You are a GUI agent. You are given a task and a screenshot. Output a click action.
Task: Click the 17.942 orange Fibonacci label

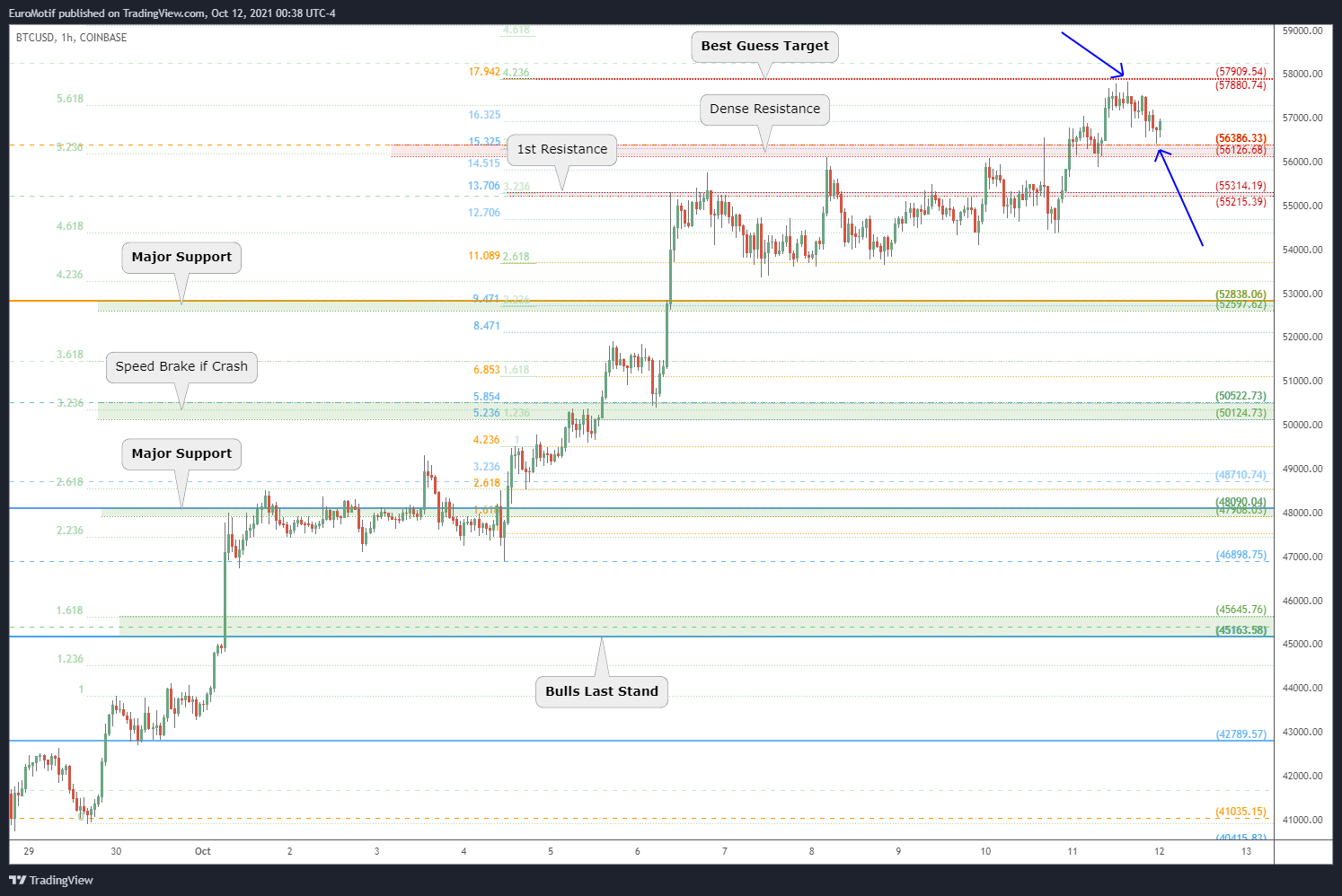(x=484, y=72)
